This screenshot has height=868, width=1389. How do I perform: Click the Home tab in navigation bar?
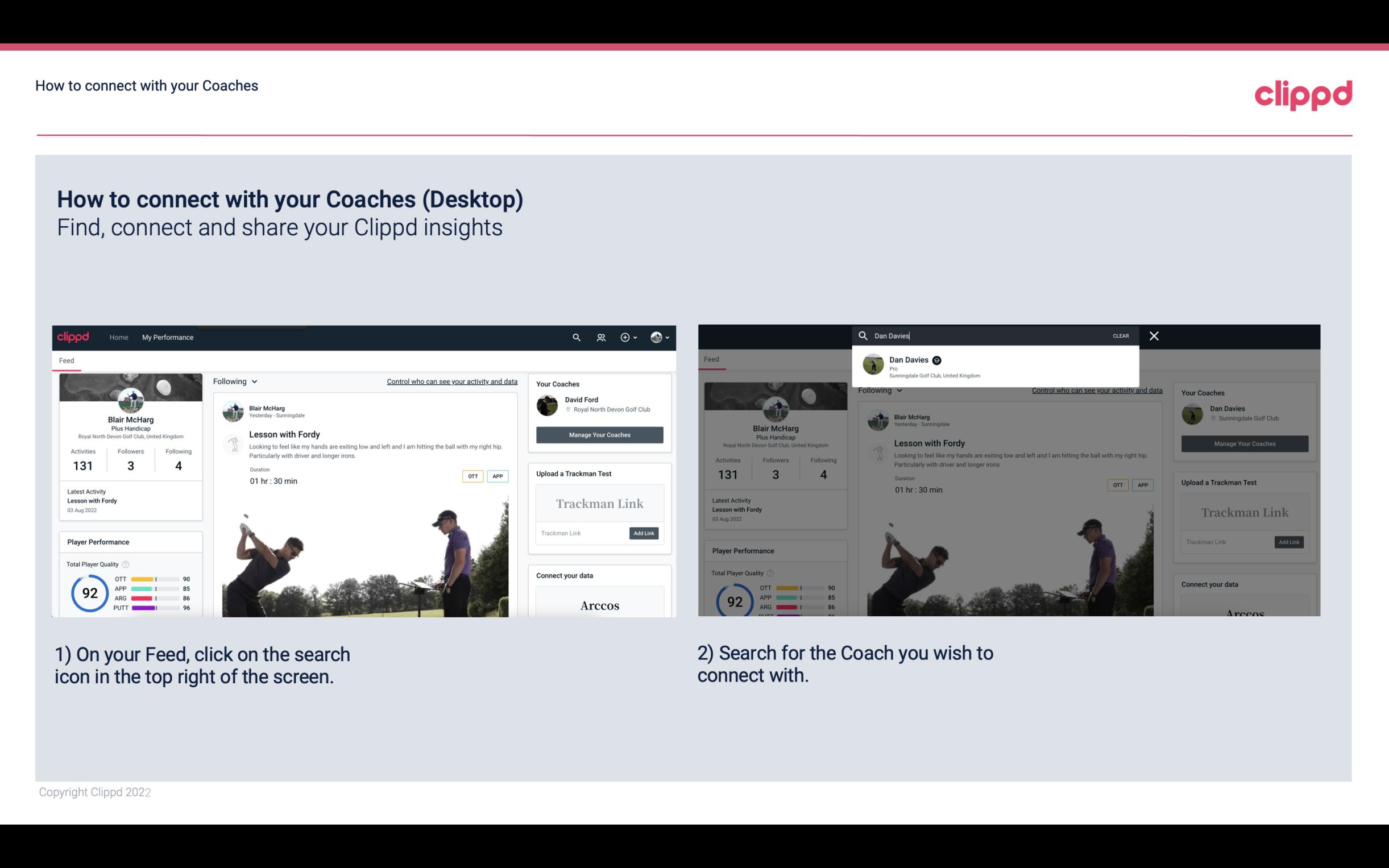120,338
